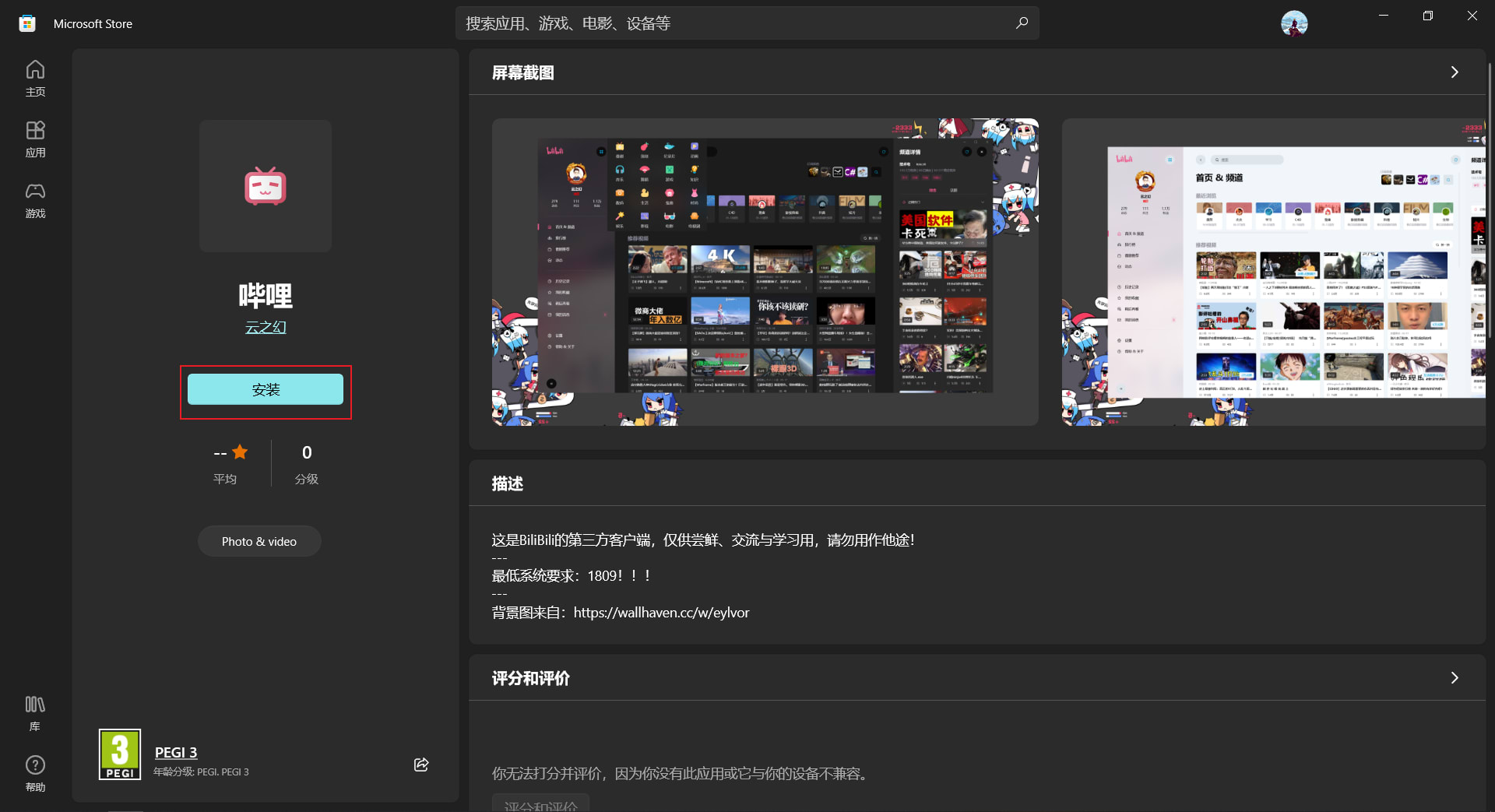The height and width of the screenshot is (812, 1495).
Task: Click the 屏幕截图 heading
Action: [x=522, y=72]
